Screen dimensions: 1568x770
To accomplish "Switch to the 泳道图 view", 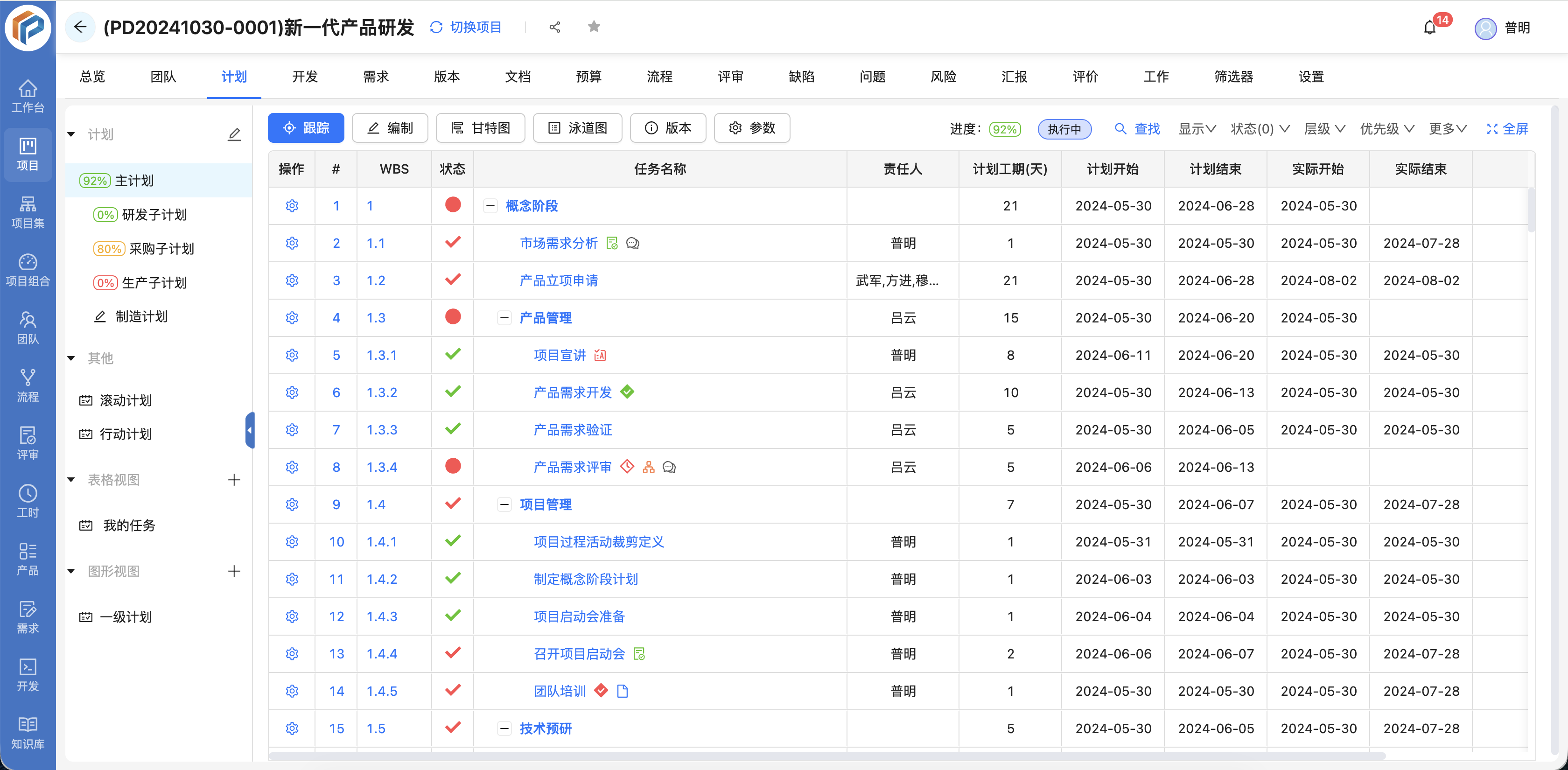I will (x=577, y=128).
